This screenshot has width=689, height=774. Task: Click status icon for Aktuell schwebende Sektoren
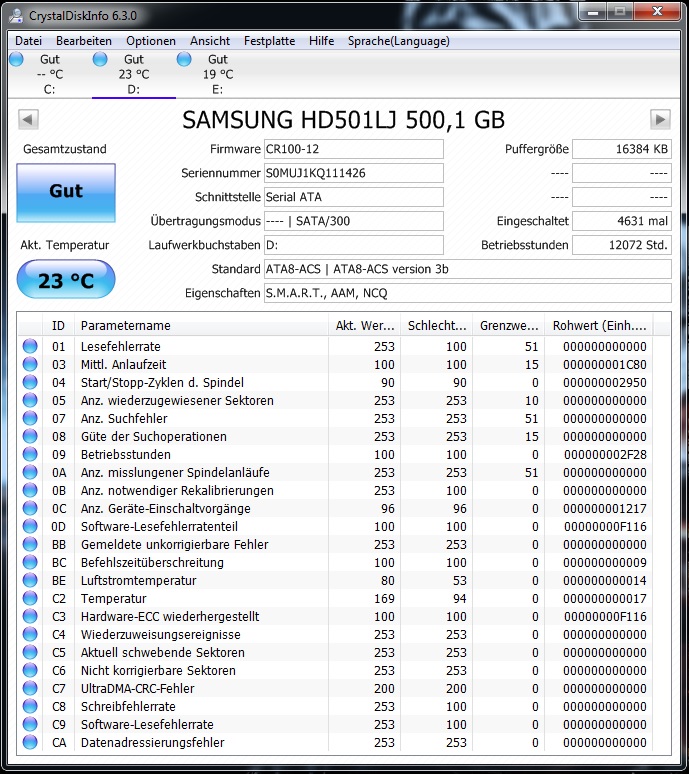30,653
